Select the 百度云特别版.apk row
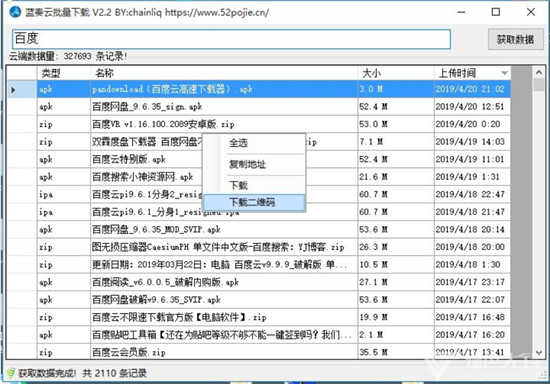Screen dimensions: 550x384 [x=259, y=159]
